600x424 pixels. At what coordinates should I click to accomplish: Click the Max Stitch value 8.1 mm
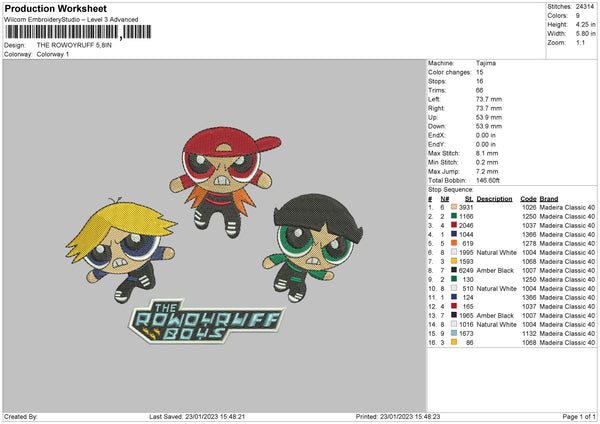coord(487,153)
